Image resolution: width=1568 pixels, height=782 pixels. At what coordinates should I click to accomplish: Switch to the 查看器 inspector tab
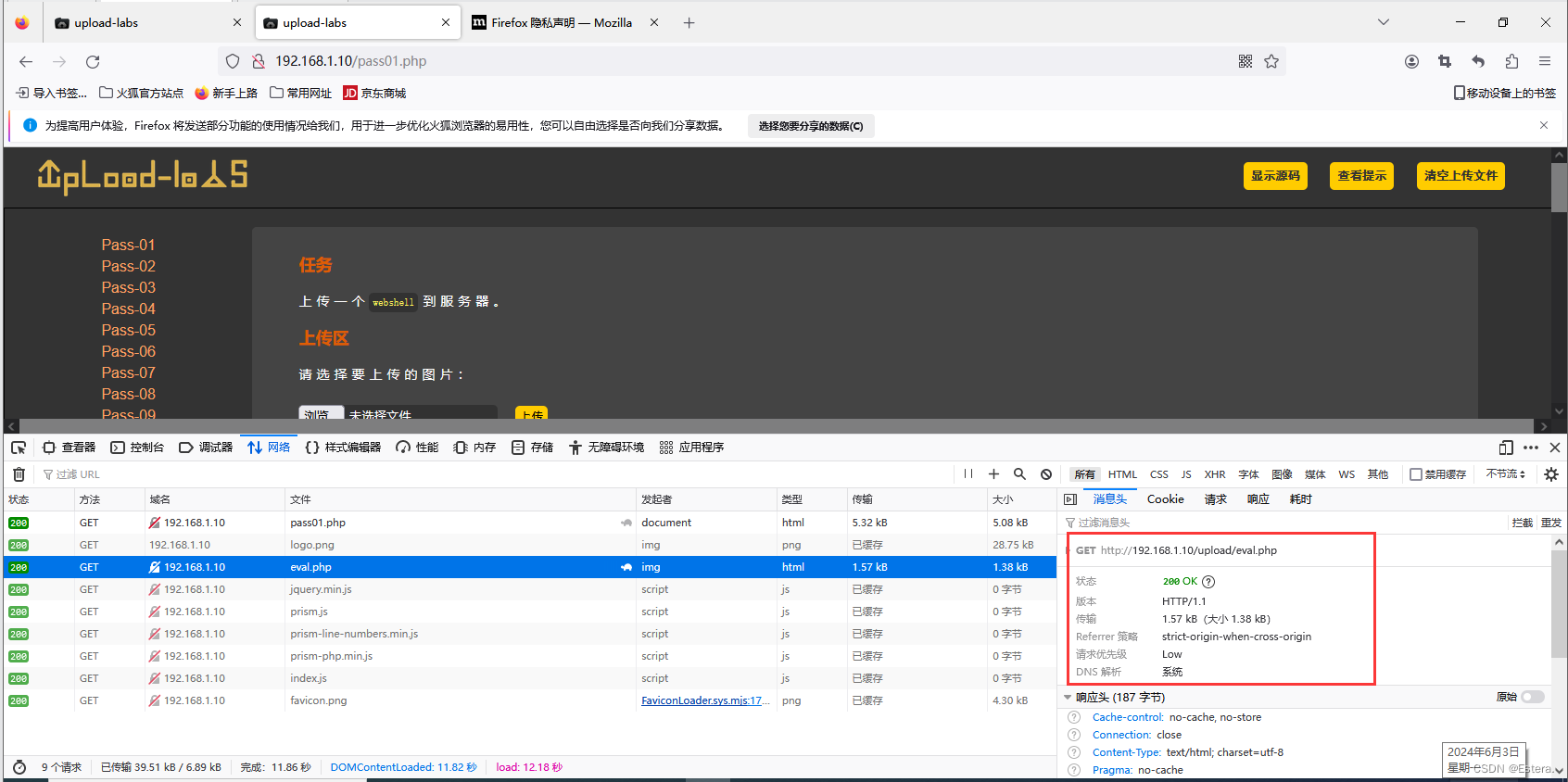(x=69, y=448)
